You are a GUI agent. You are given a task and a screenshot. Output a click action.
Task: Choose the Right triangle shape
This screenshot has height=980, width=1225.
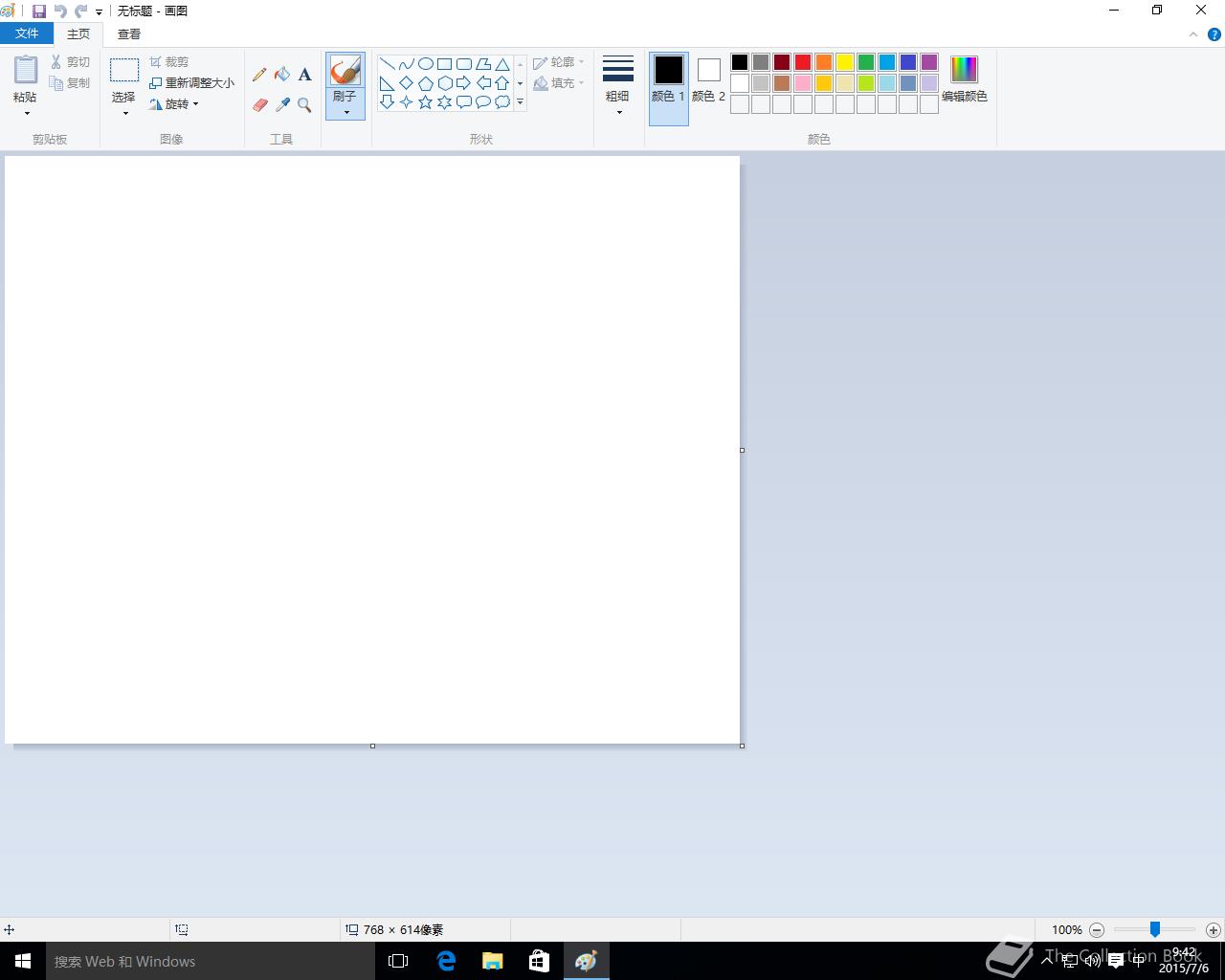388,83
